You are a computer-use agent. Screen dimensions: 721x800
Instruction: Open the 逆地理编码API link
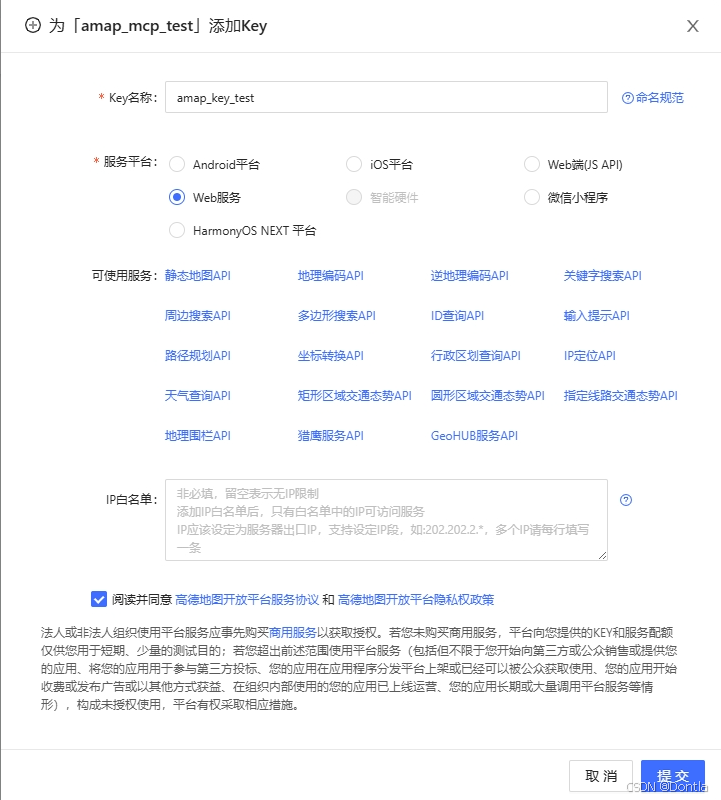(469, 276)
